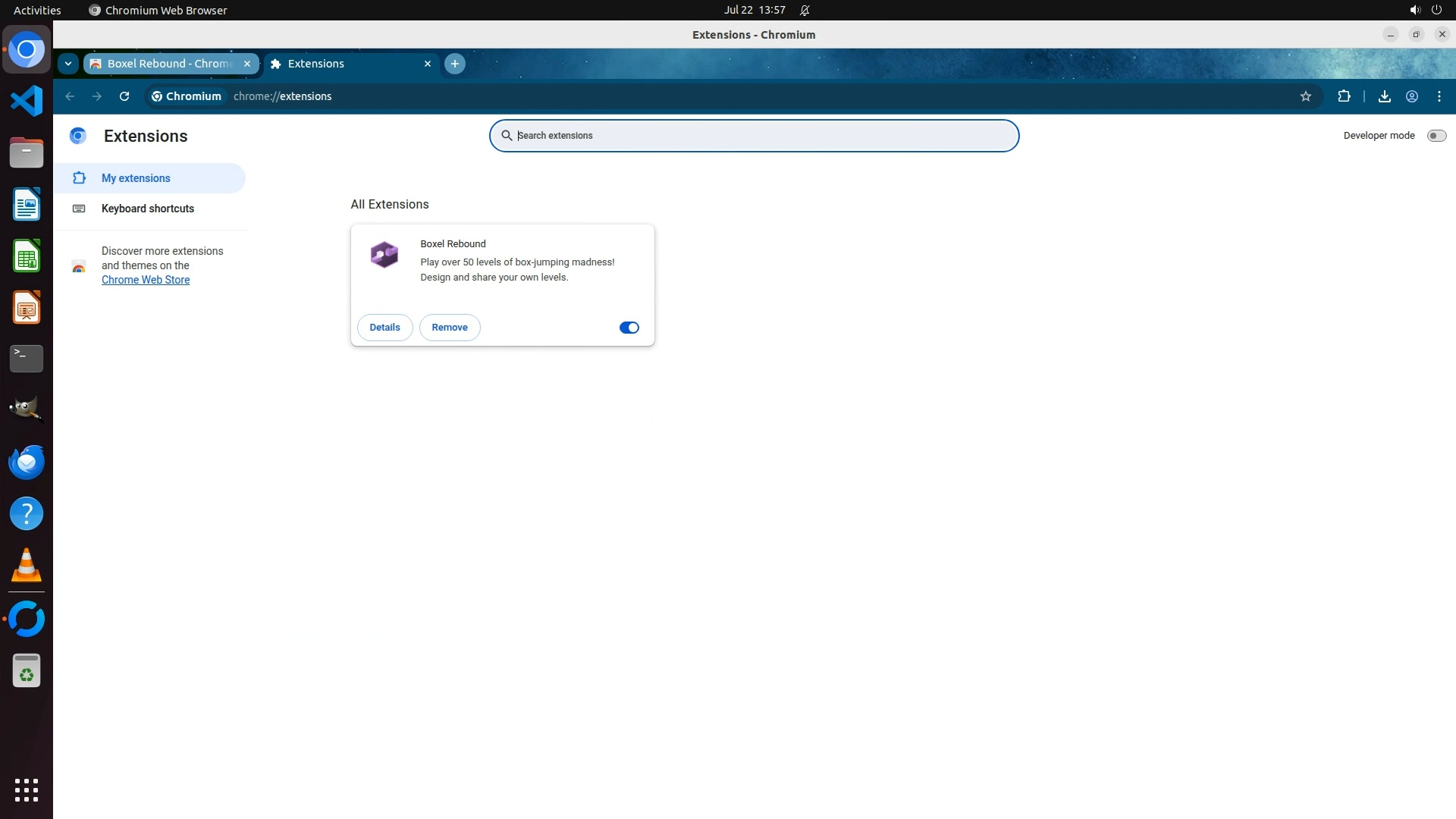Screen dimensions: 1456x819
Task: Toggle the notifications bell in the top bar
Action: coord(805,10)
